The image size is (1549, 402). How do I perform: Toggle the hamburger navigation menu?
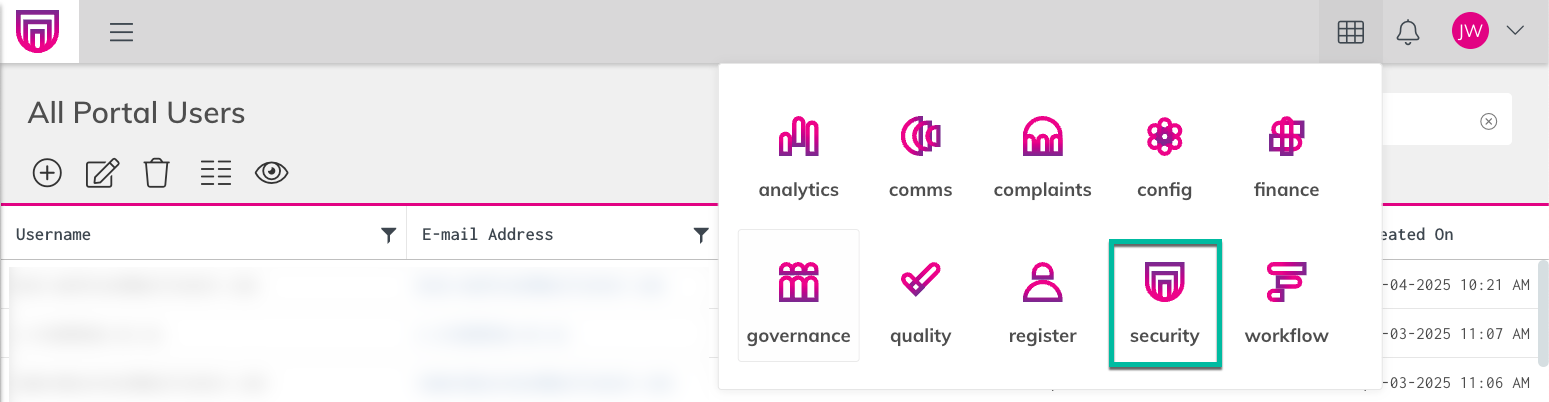pos(121,32)
